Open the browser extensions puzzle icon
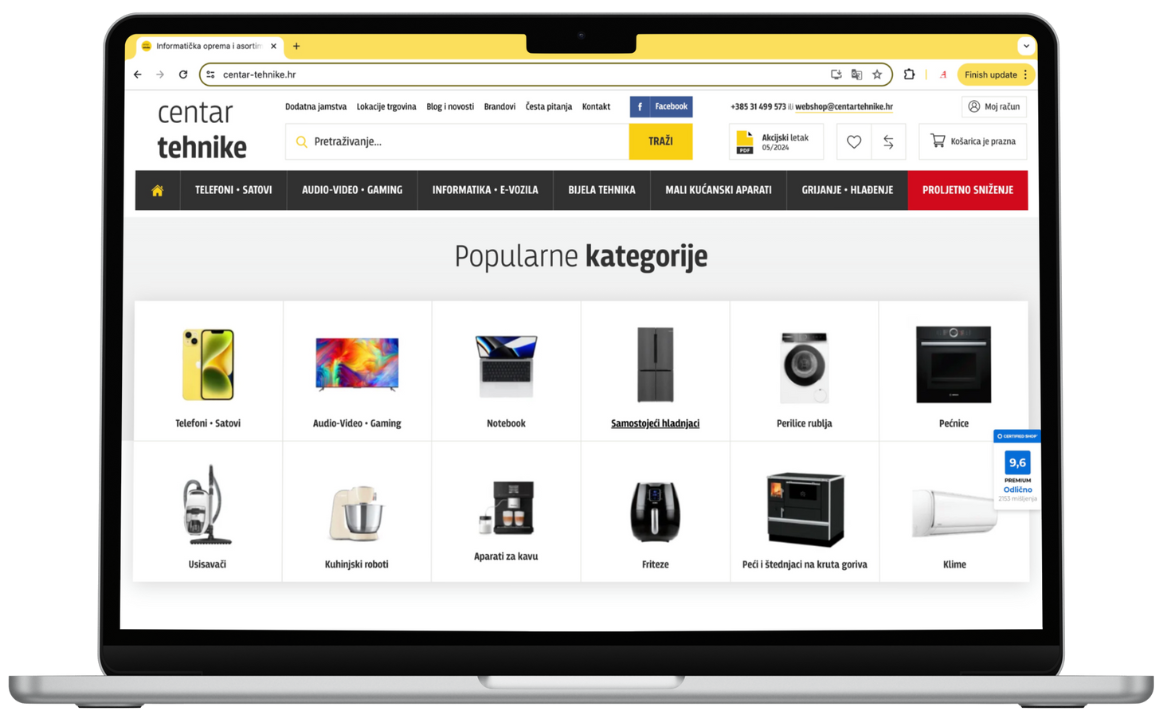The width and height of the screenshot is (1163, 720). click(909, 74)
